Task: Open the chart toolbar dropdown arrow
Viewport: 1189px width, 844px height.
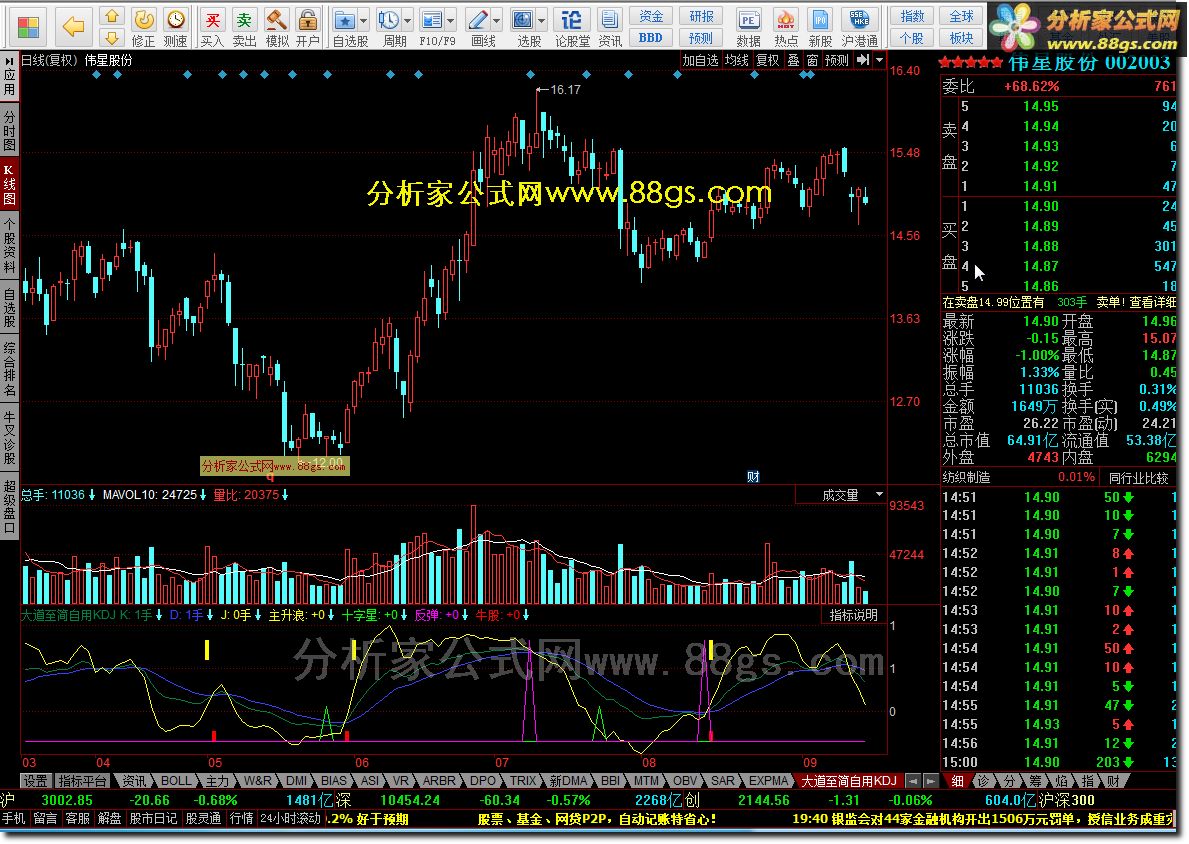Action: pos(879,60)
